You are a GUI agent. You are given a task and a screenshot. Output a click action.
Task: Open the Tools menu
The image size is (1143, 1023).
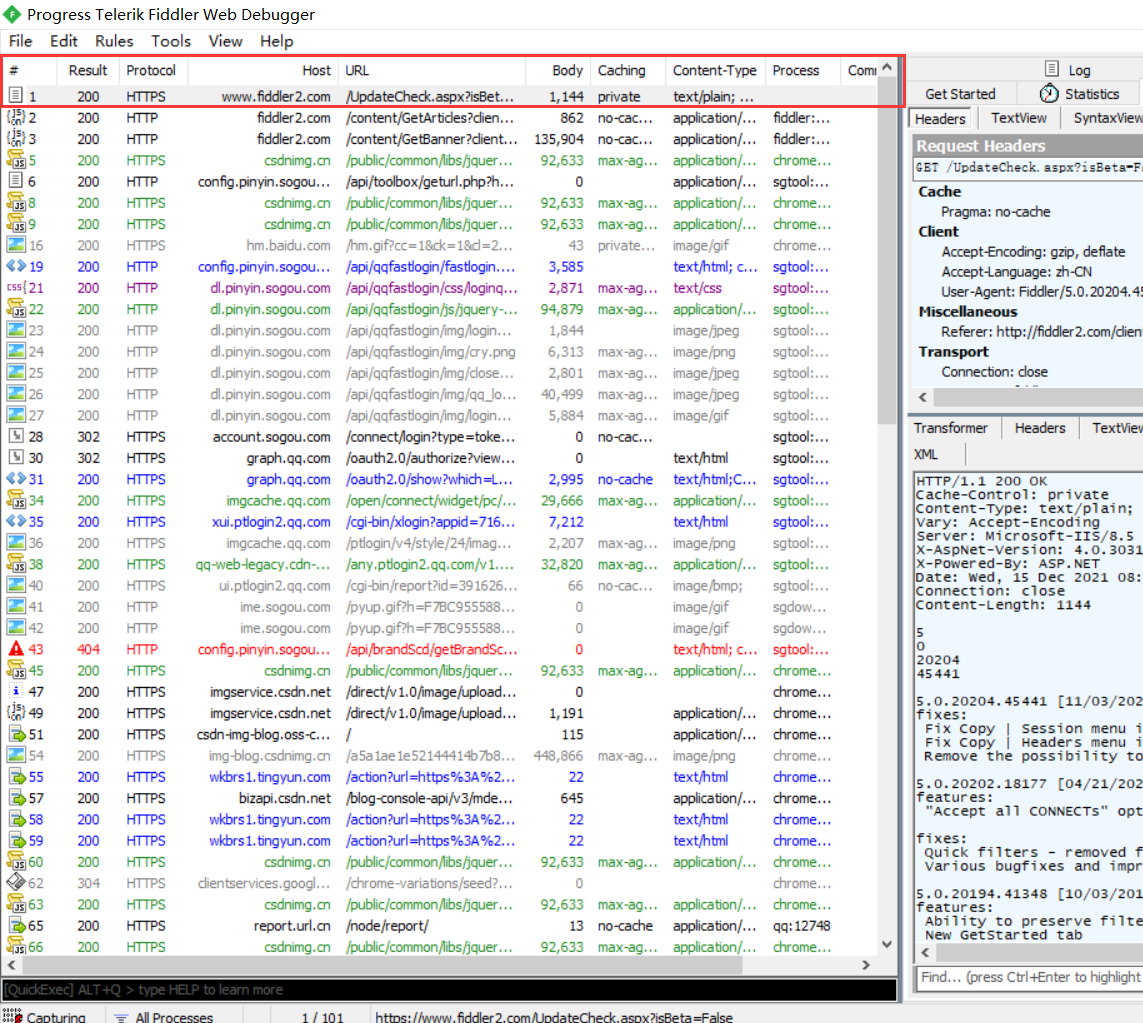[171, 41]
